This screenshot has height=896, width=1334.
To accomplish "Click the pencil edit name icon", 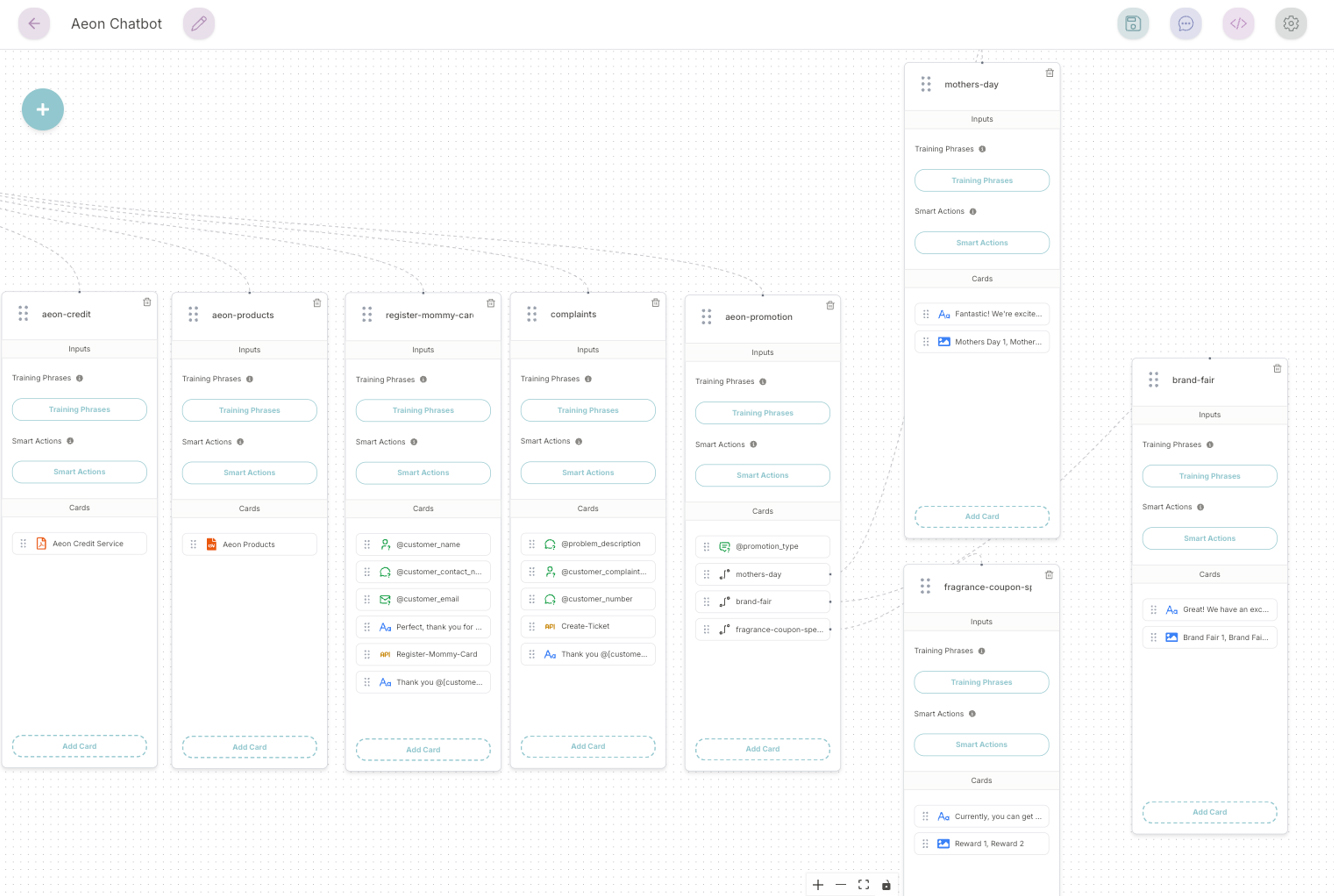I will click(x=198, y=24).
